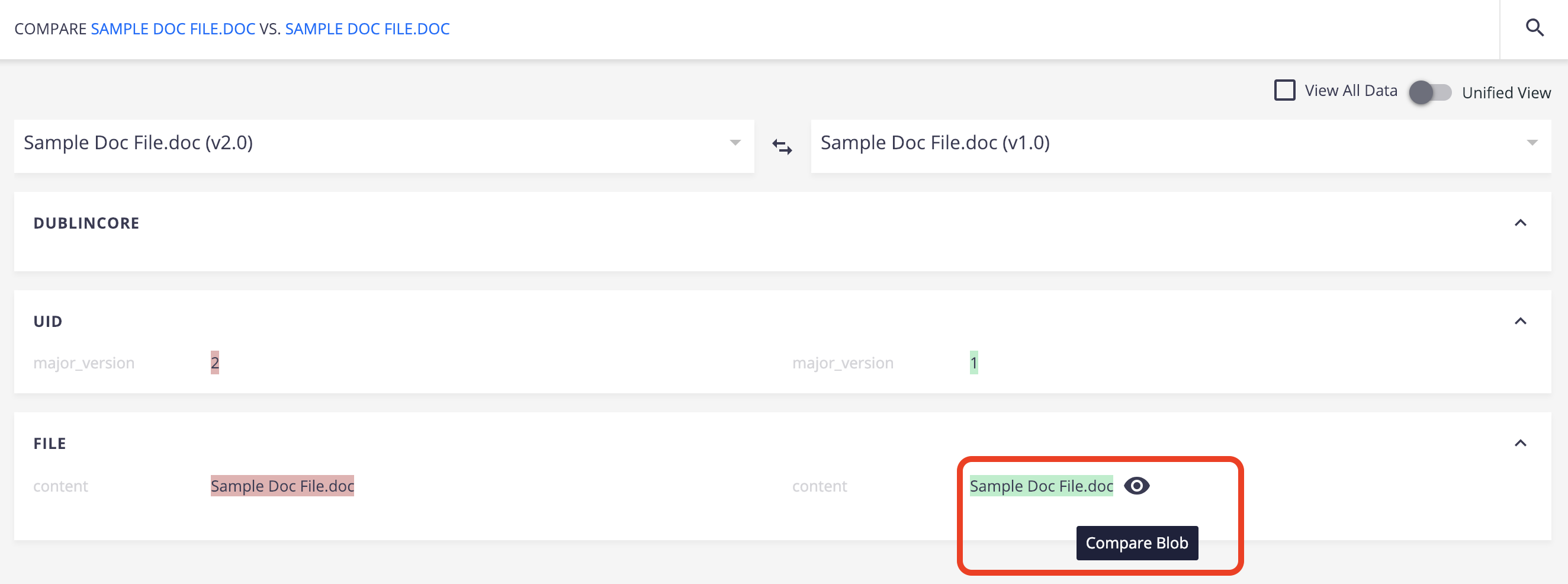The image size is (1568, 584).
Task: Click the DUBLINCORE section heading
Action: coord(86,223)
